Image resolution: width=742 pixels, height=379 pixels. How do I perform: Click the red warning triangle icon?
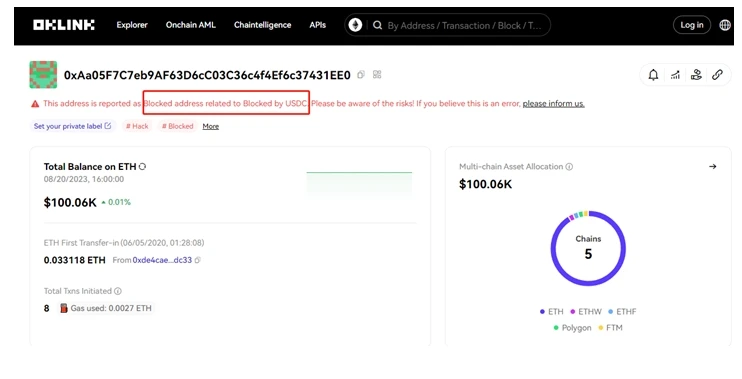point(35,104)
